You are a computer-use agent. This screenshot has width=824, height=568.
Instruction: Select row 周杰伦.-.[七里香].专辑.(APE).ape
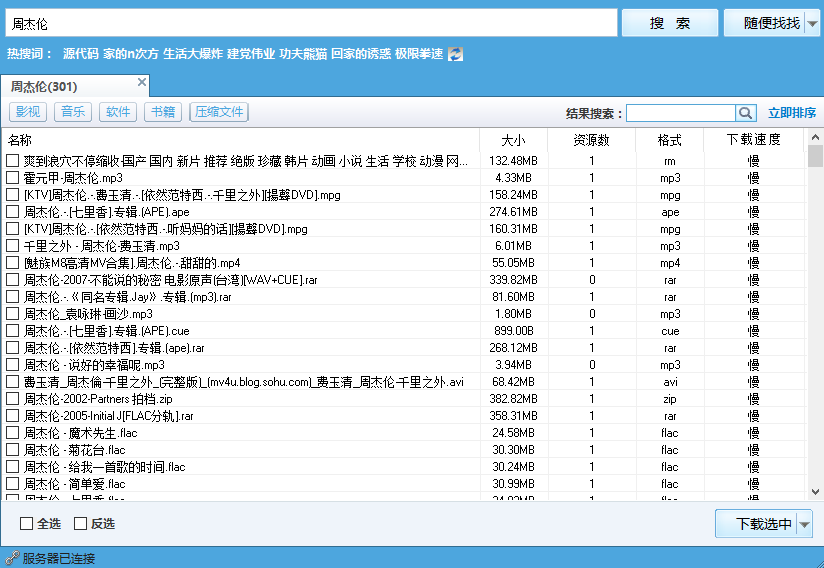coord(404,212)
